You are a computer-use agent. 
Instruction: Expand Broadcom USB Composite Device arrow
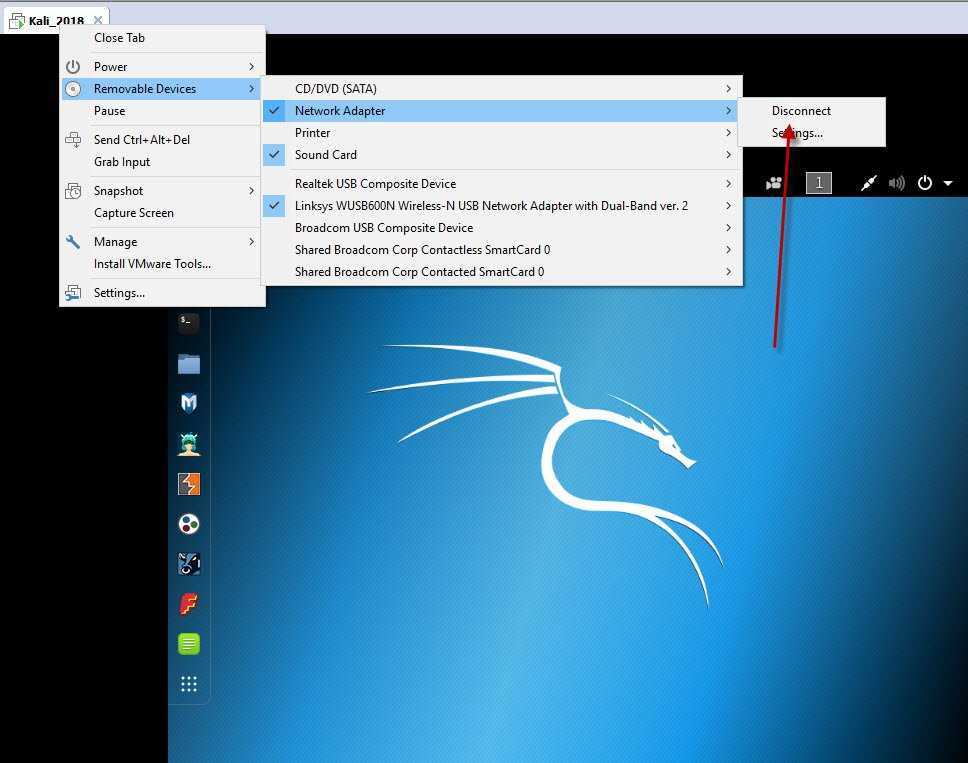click(728, 228)
